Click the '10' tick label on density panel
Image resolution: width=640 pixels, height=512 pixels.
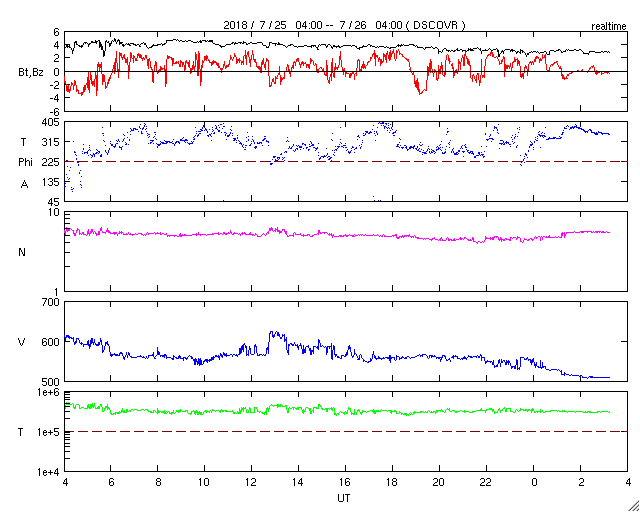[55, 212]
